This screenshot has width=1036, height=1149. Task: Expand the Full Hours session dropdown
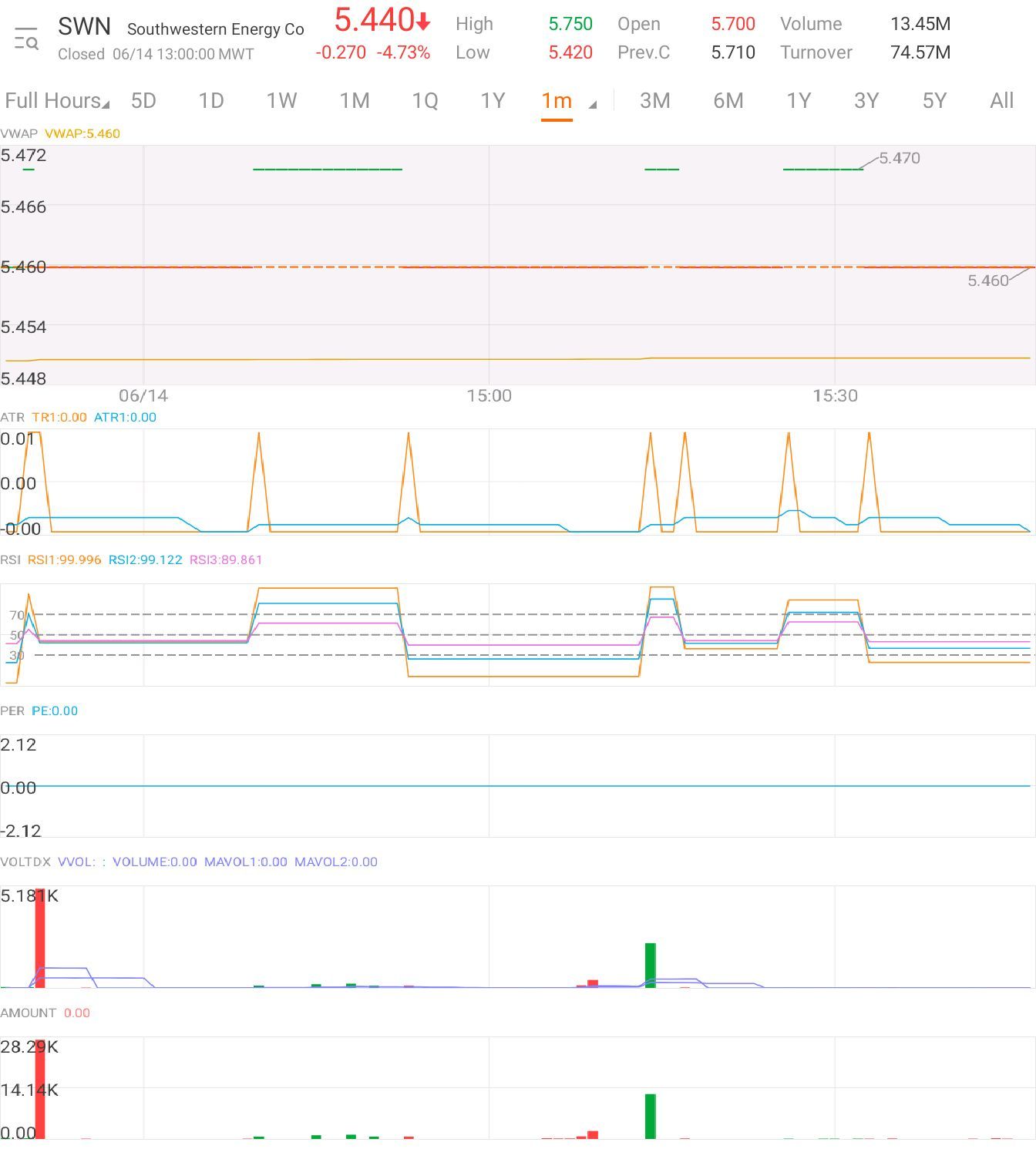(x=57, y=101)
